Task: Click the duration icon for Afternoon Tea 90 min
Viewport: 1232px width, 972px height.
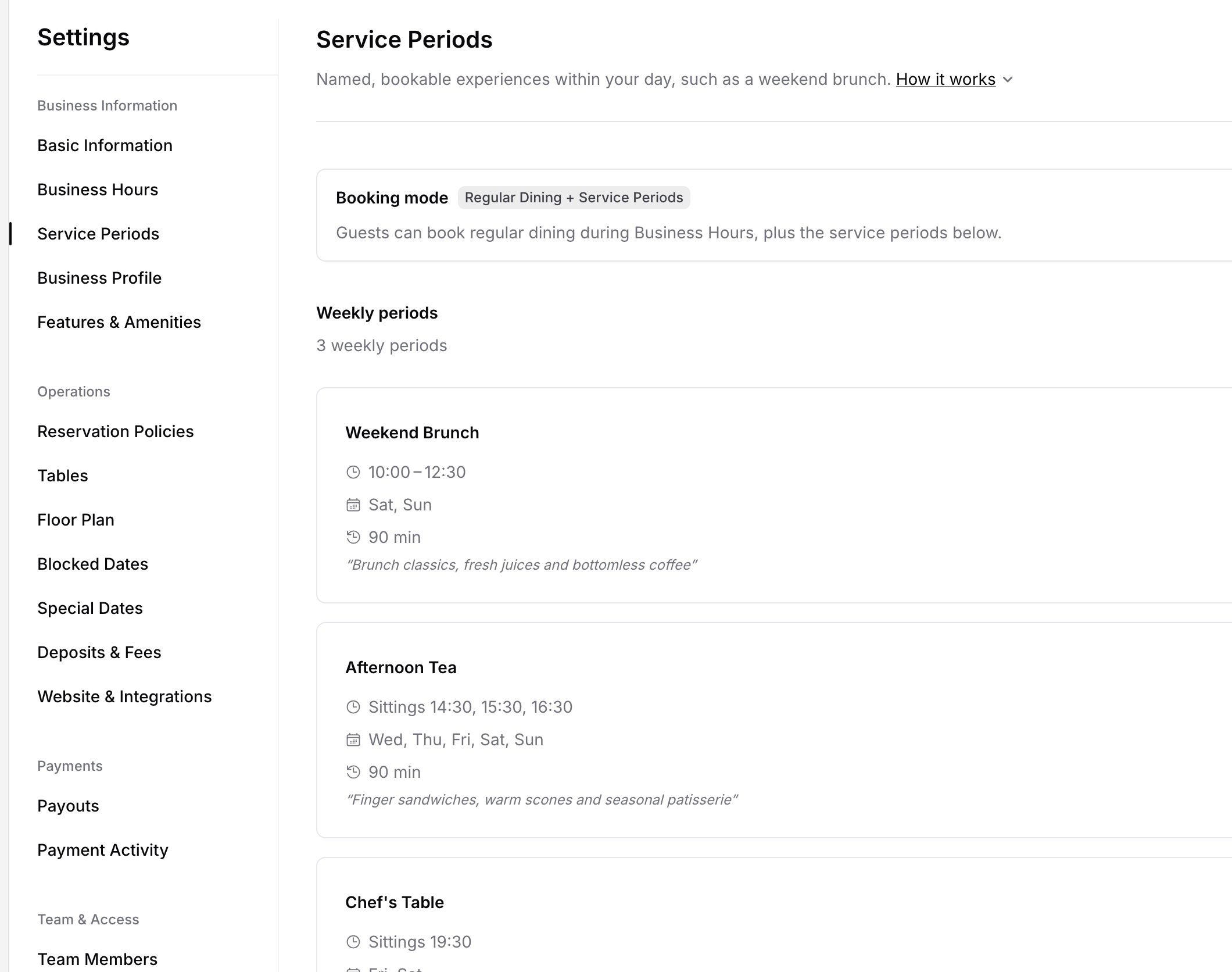Action: point(353,772)
